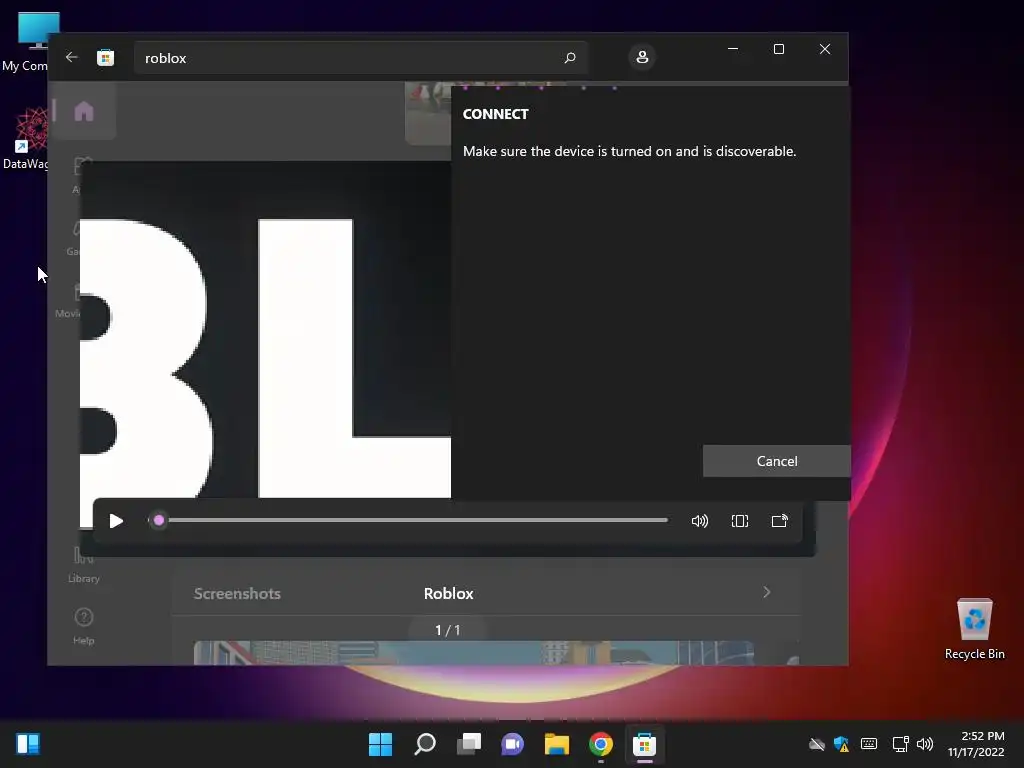Click the 1 / 1 page indicator

click(x=448, y=630)
